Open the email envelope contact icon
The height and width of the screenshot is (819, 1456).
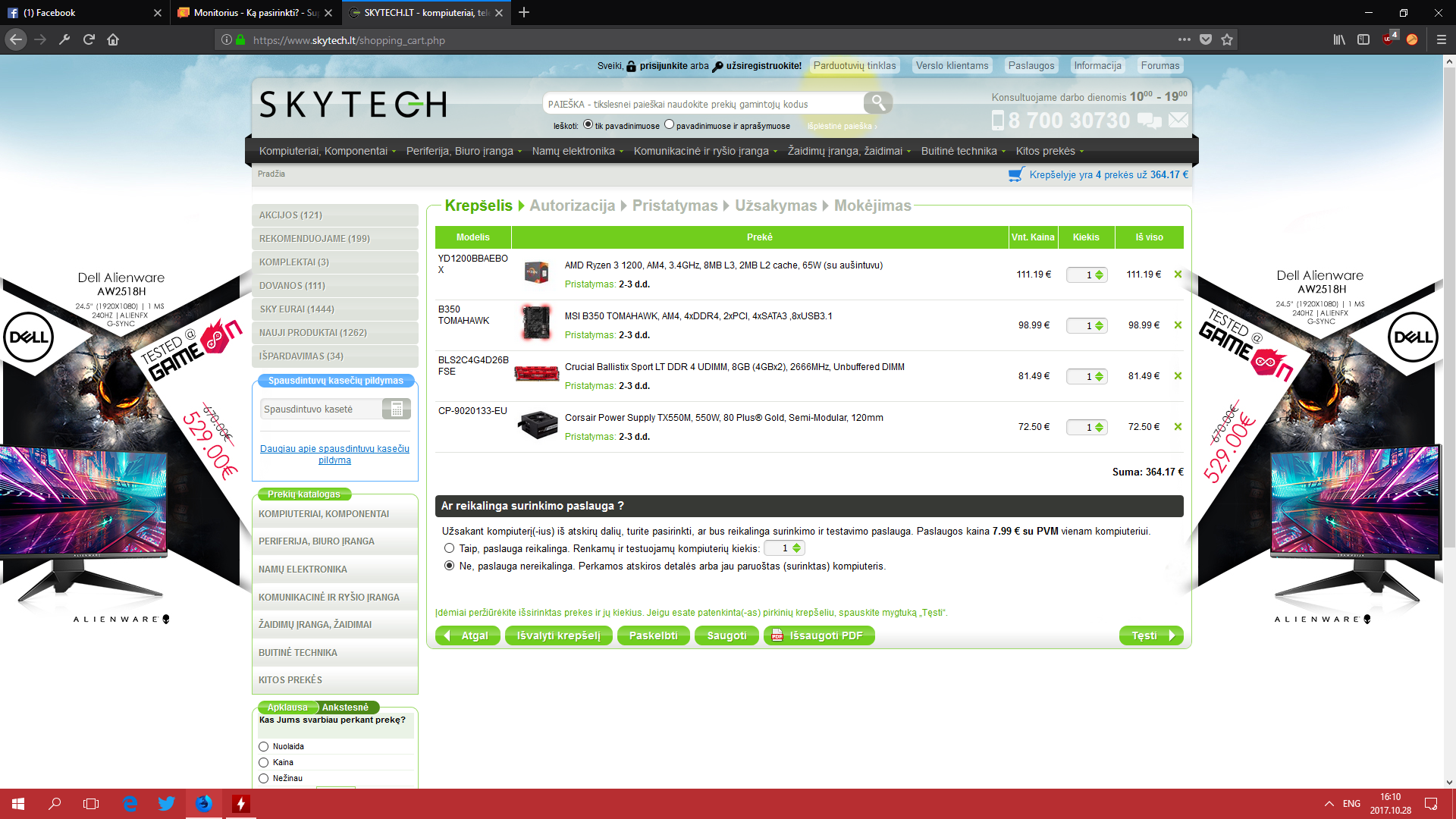click(x=1178, y=120)
